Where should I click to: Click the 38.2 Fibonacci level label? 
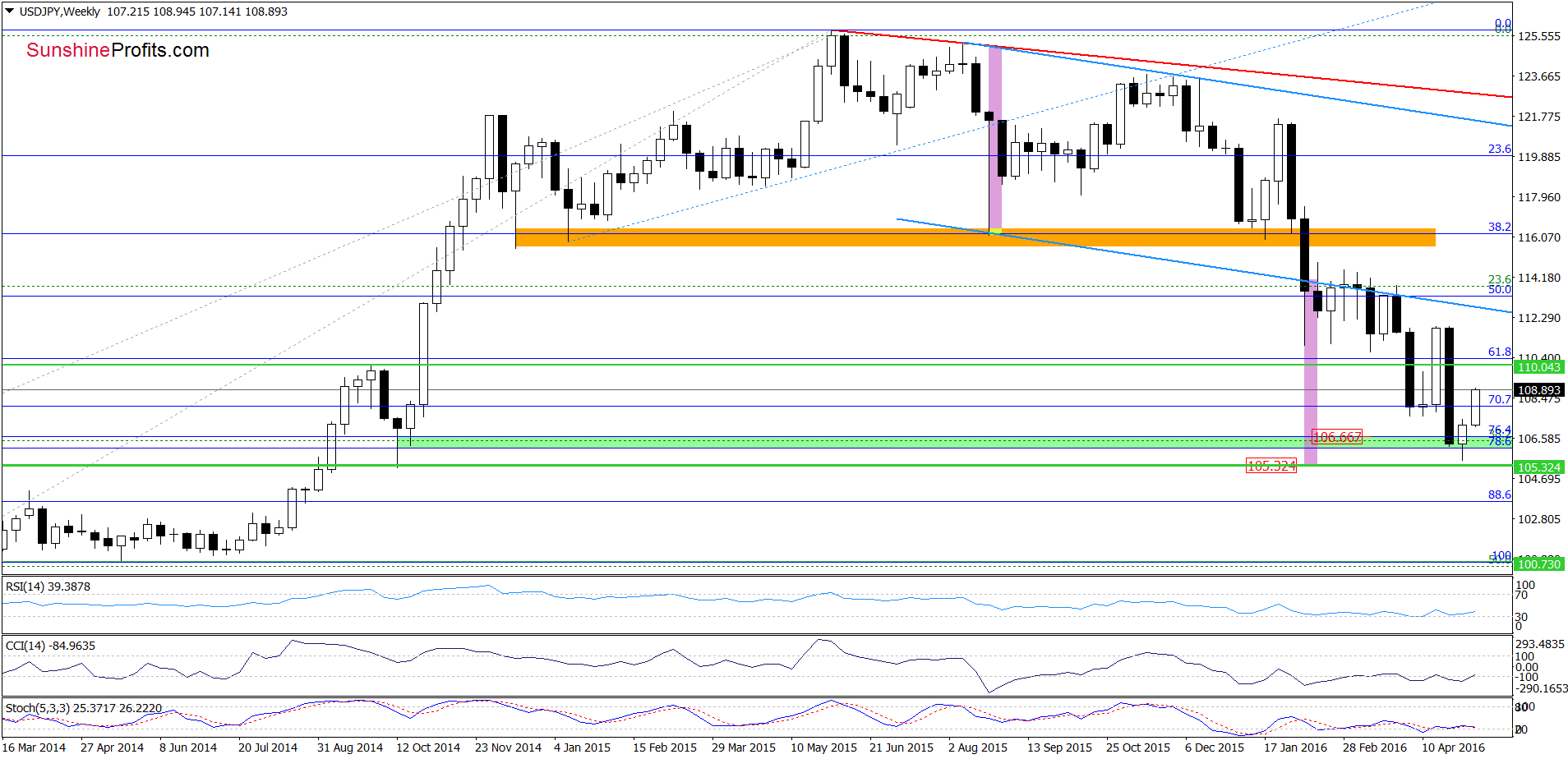click(1500, 227)
